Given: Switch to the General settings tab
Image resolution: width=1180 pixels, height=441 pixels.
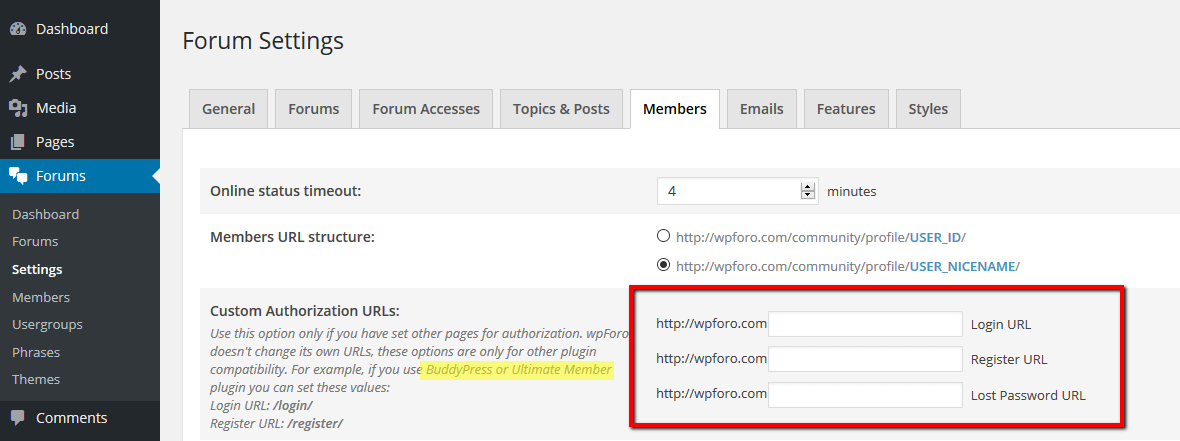Looking at the screenshot, I should [228, 109].
